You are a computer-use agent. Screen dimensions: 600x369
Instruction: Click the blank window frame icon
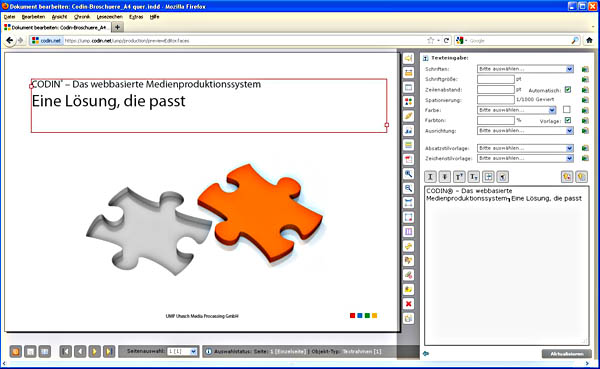coord(409,87)
